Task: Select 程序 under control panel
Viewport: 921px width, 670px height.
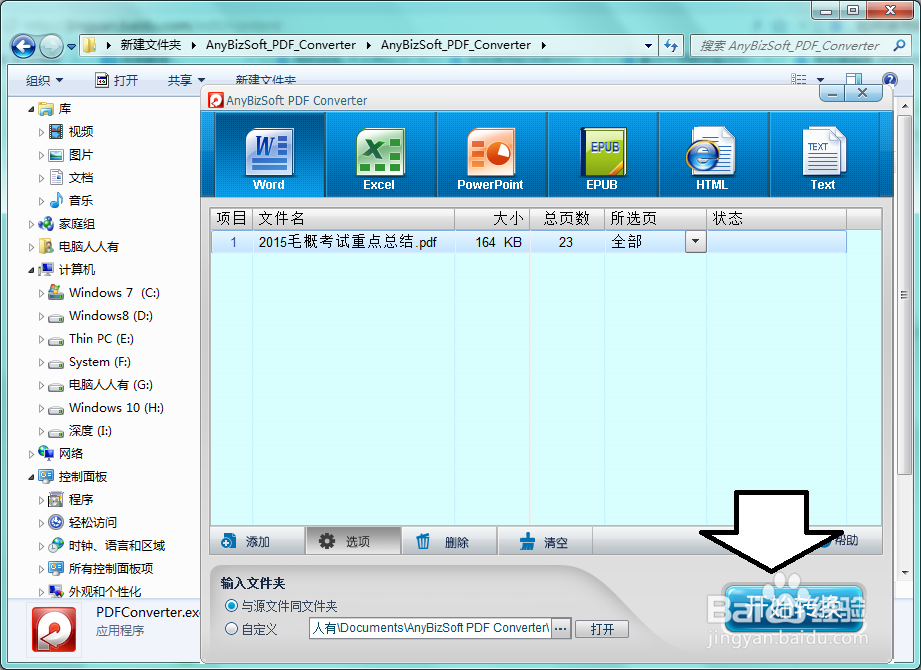Action: tap(80, 500)
